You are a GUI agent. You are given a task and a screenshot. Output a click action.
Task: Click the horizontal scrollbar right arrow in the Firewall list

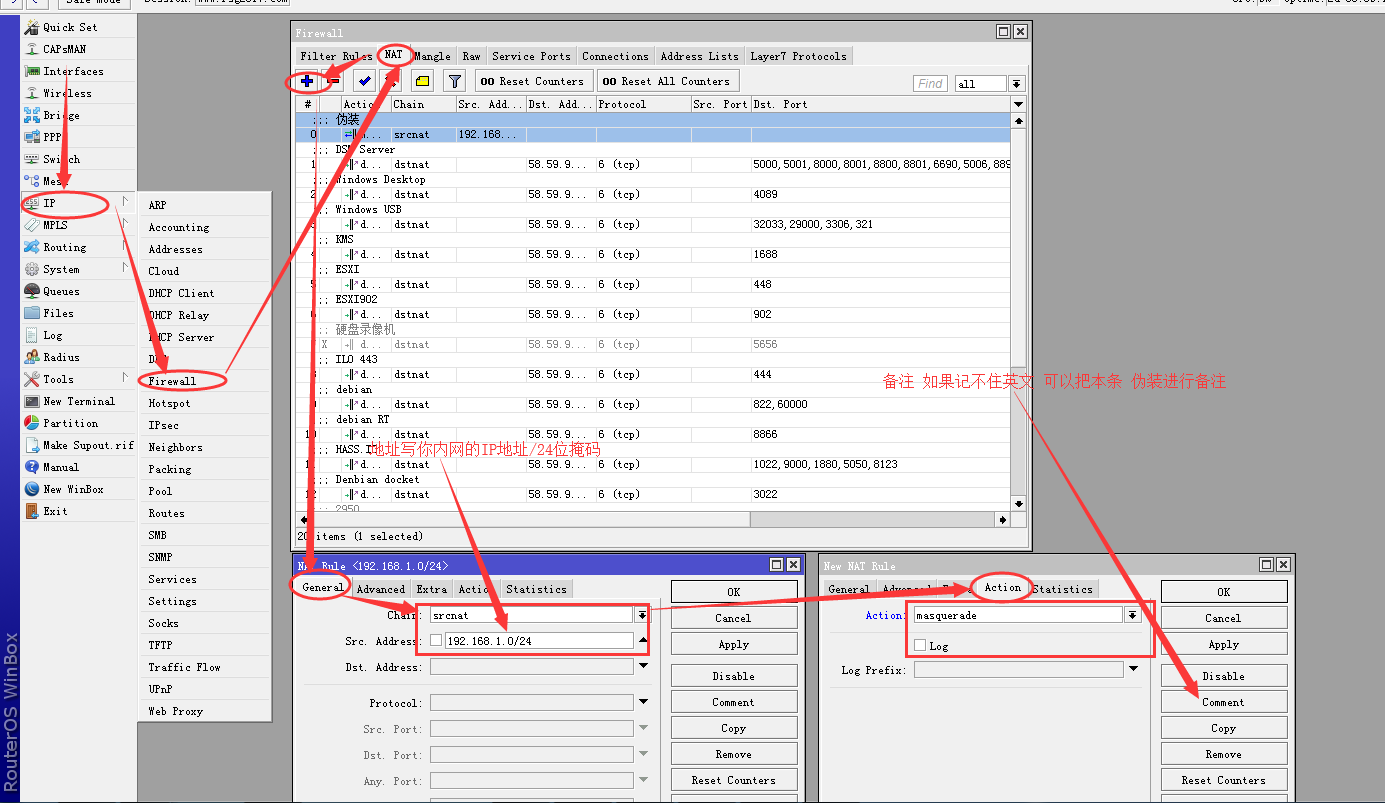point(1003,520)
